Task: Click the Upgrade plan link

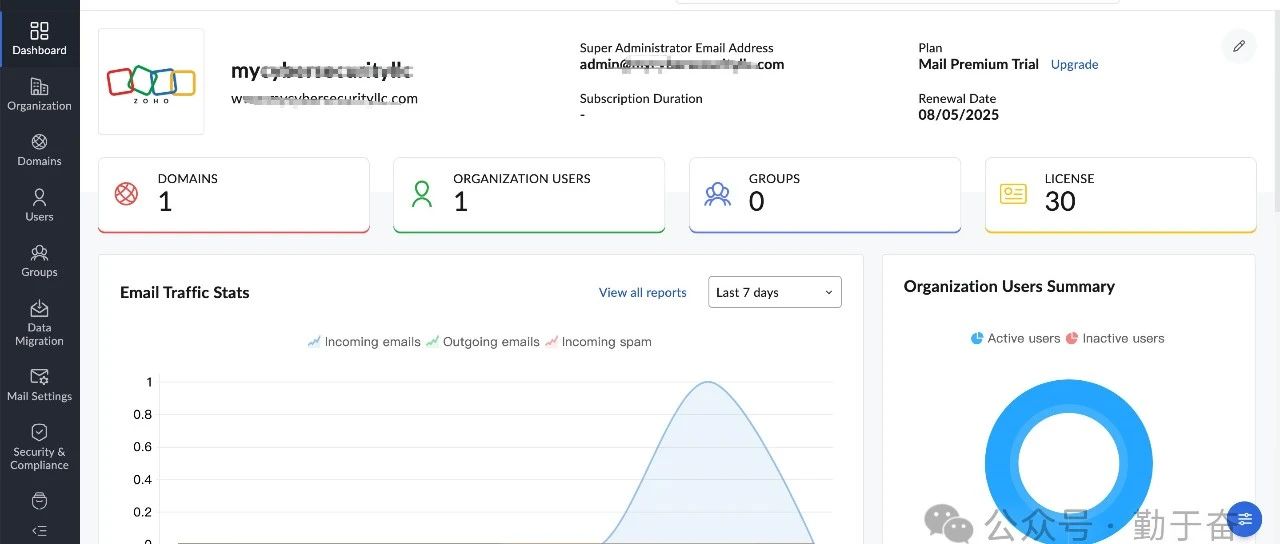Action: click(1074, 64)
